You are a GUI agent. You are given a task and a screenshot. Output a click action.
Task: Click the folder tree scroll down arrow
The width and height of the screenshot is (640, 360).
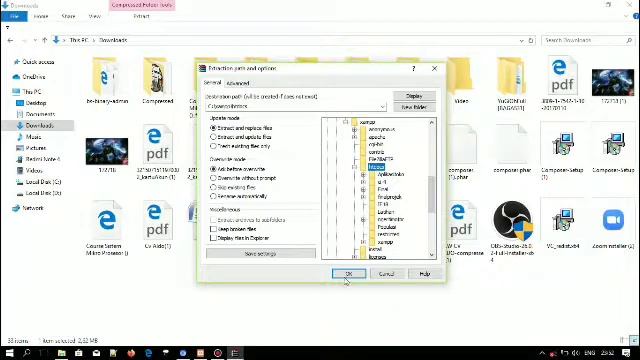[431, 255]
